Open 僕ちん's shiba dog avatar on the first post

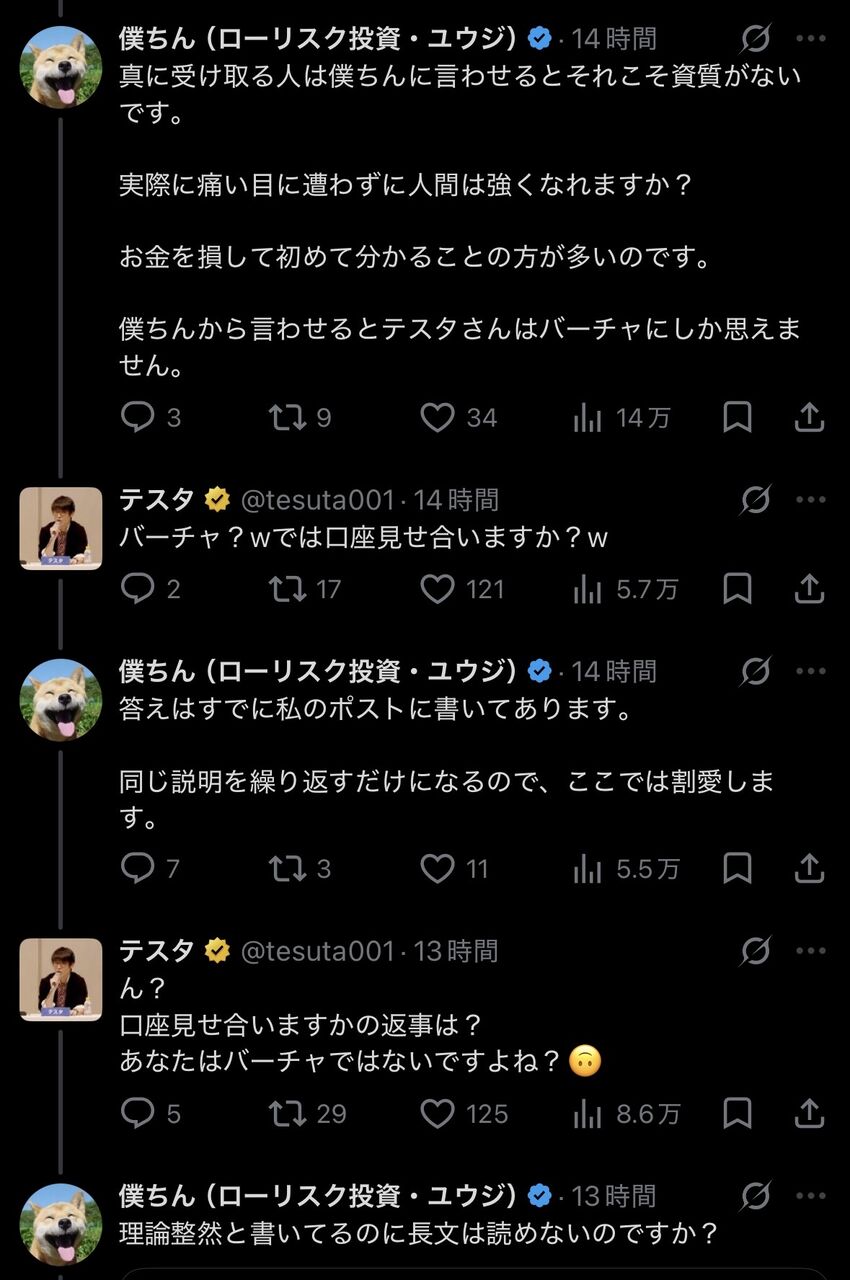point(61,67)
